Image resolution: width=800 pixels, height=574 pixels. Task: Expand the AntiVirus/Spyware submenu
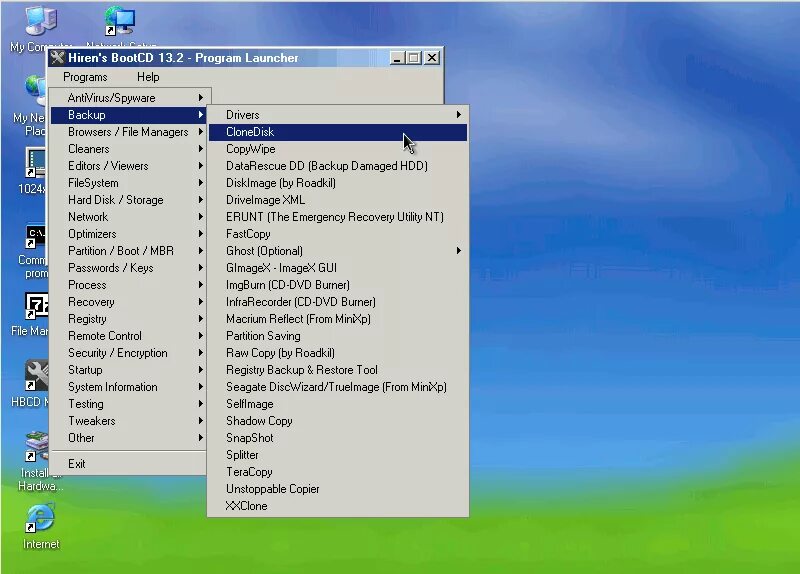[x=130, y=97]
